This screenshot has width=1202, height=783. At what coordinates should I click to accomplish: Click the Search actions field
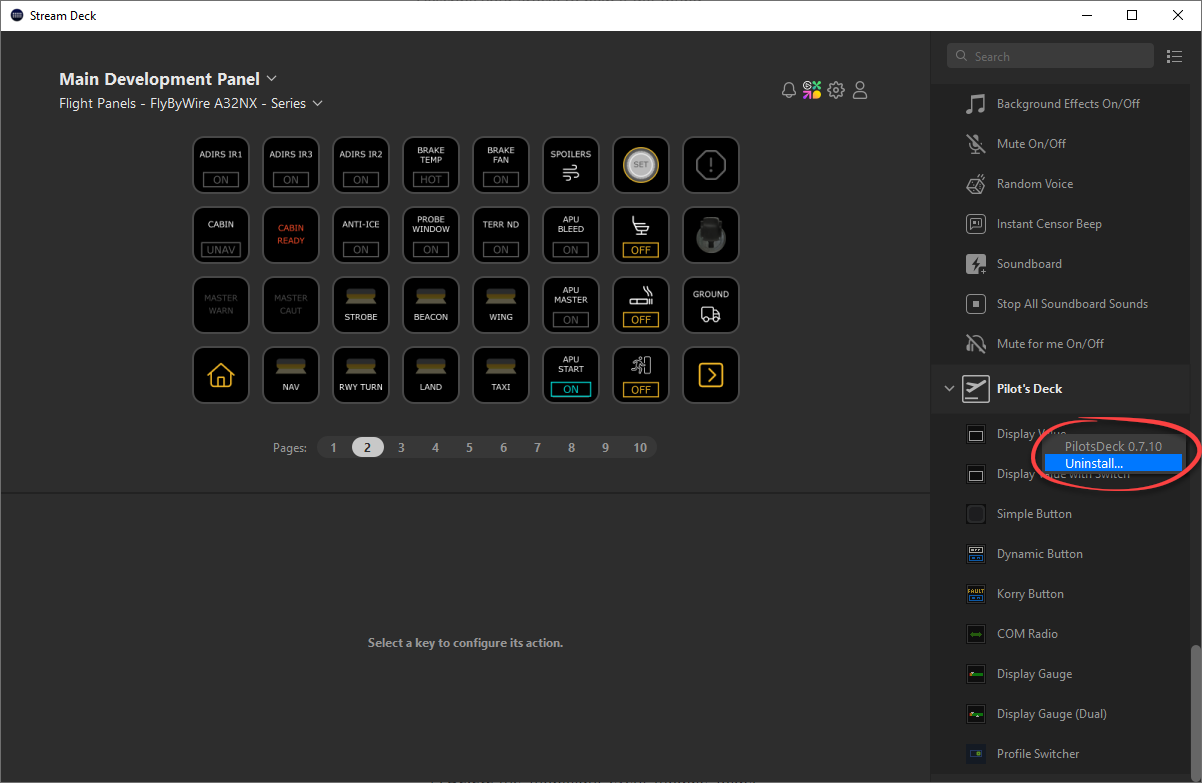pyautogui.click(x=1051, y=56)
